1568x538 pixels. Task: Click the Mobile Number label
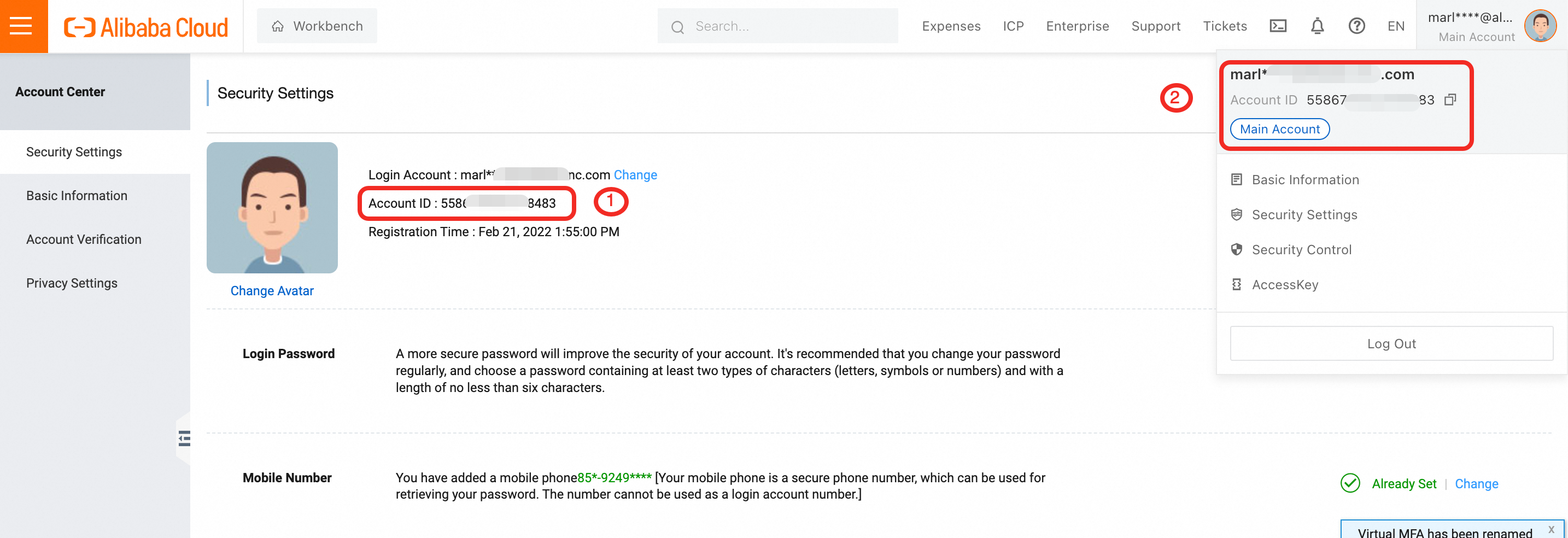(286, 478)
